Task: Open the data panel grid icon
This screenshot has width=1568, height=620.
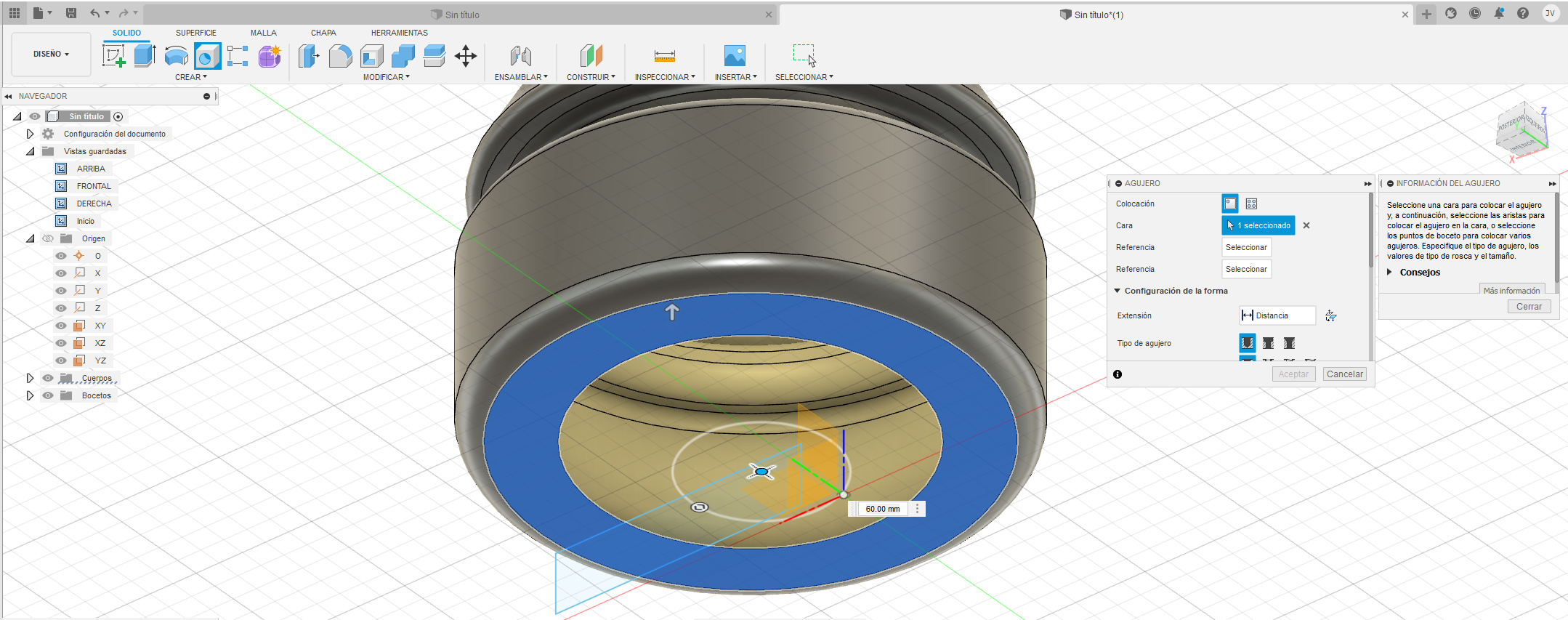Action: pyautogui.click(x=15, y=13)
